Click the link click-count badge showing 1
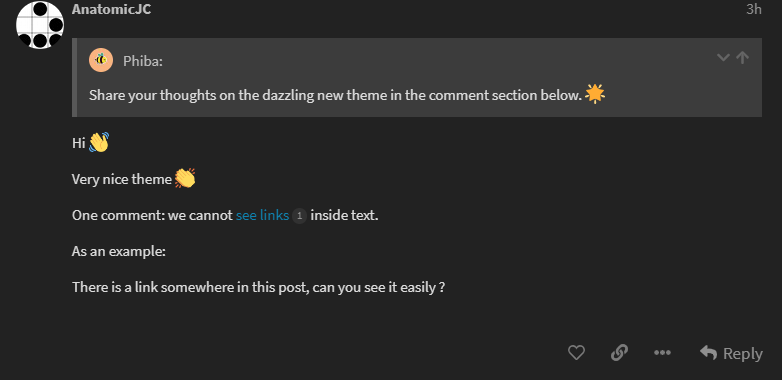The image size is (782, 380). [299, 216]
